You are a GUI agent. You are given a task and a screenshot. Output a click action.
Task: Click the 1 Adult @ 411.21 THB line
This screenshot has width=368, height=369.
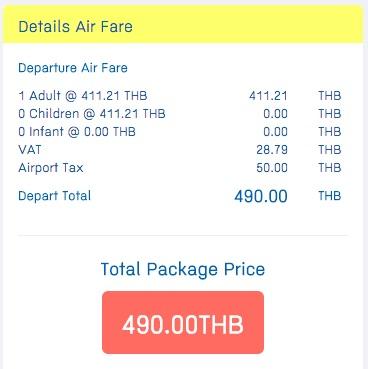[x=83, y=96]
